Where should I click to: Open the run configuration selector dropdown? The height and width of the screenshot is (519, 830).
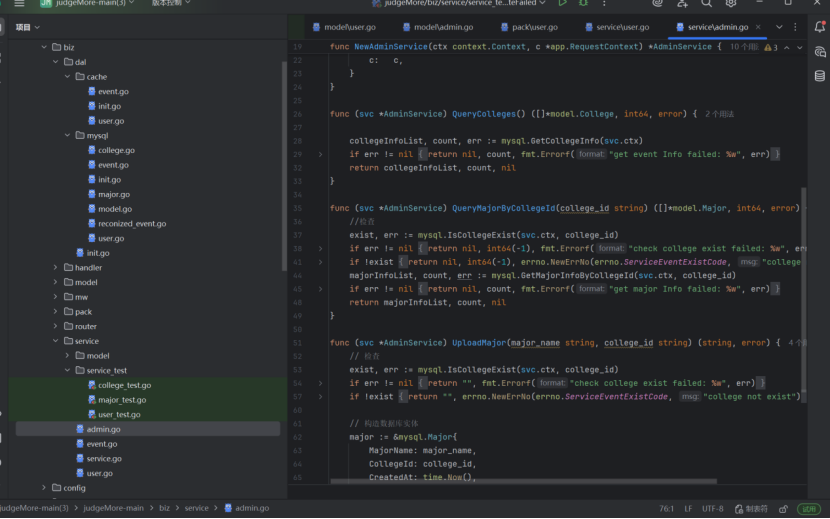458,3
